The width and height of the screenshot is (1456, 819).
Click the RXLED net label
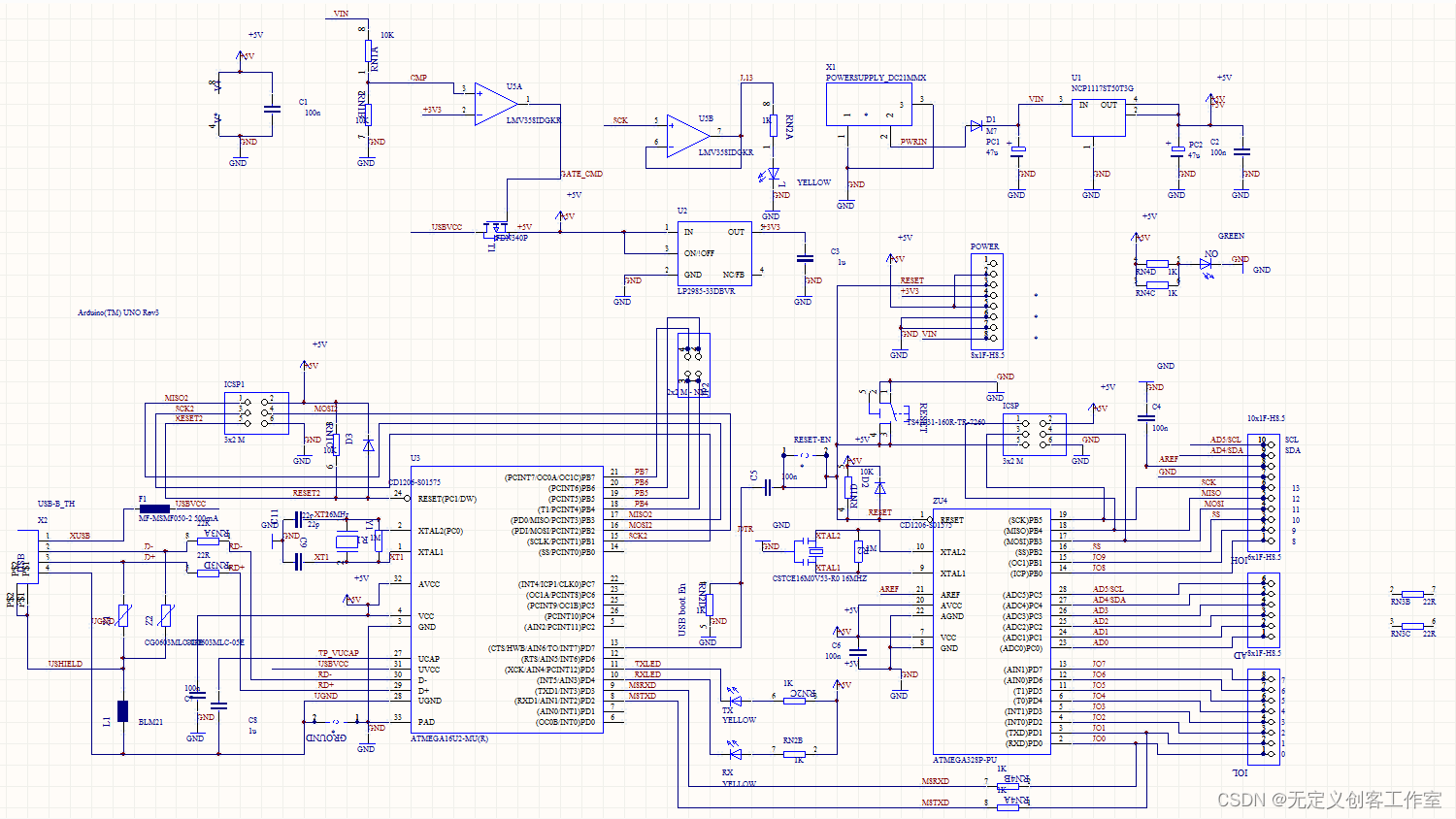pos(647,674)
